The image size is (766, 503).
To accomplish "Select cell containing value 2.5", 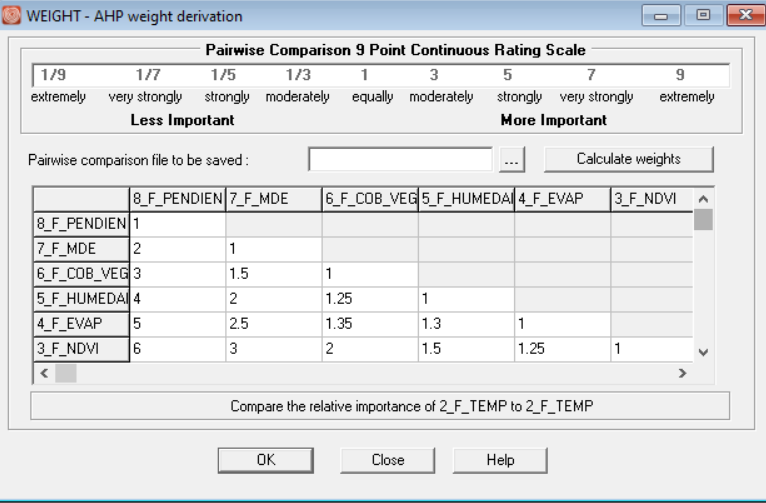I will click(x=274, y=324).
